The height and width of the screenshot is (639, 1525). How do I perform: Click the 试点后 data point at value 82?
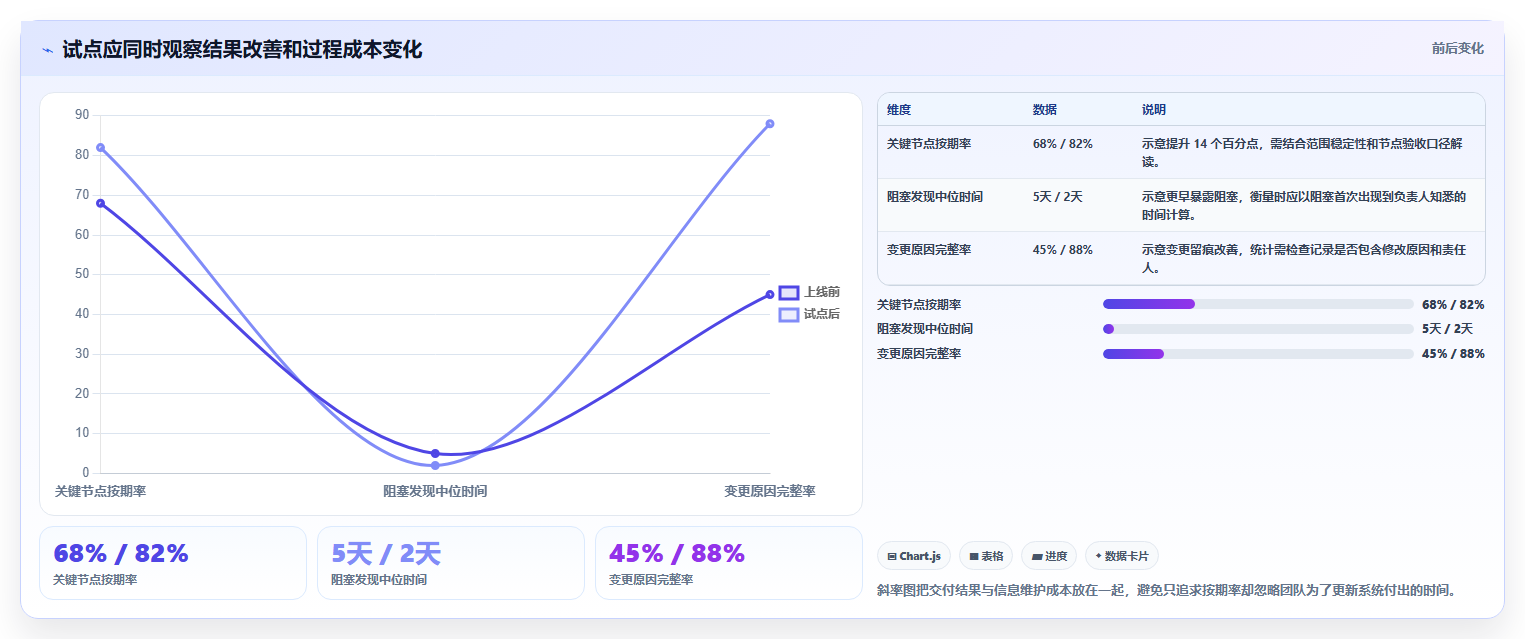click(x=100, y=148)
